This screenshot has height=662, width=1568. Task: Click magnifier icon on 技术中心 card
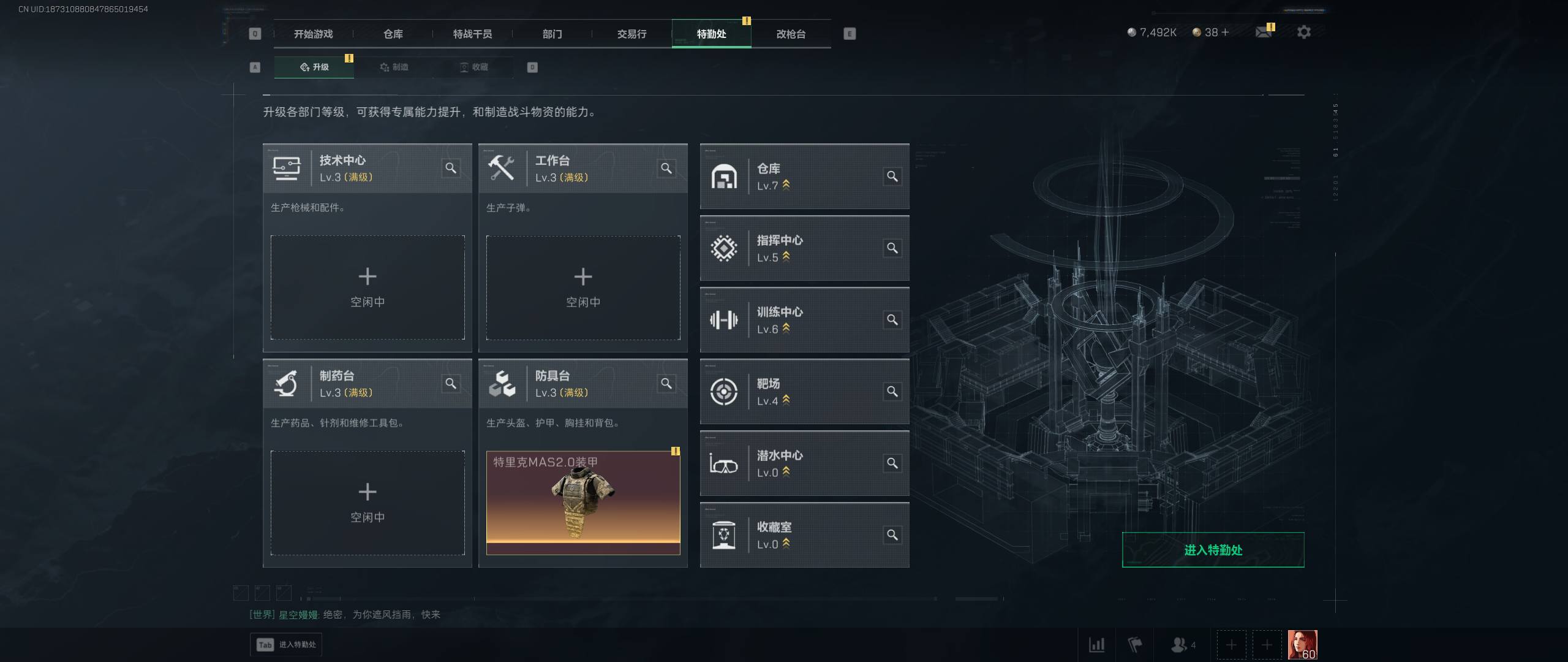coord(451,168)
